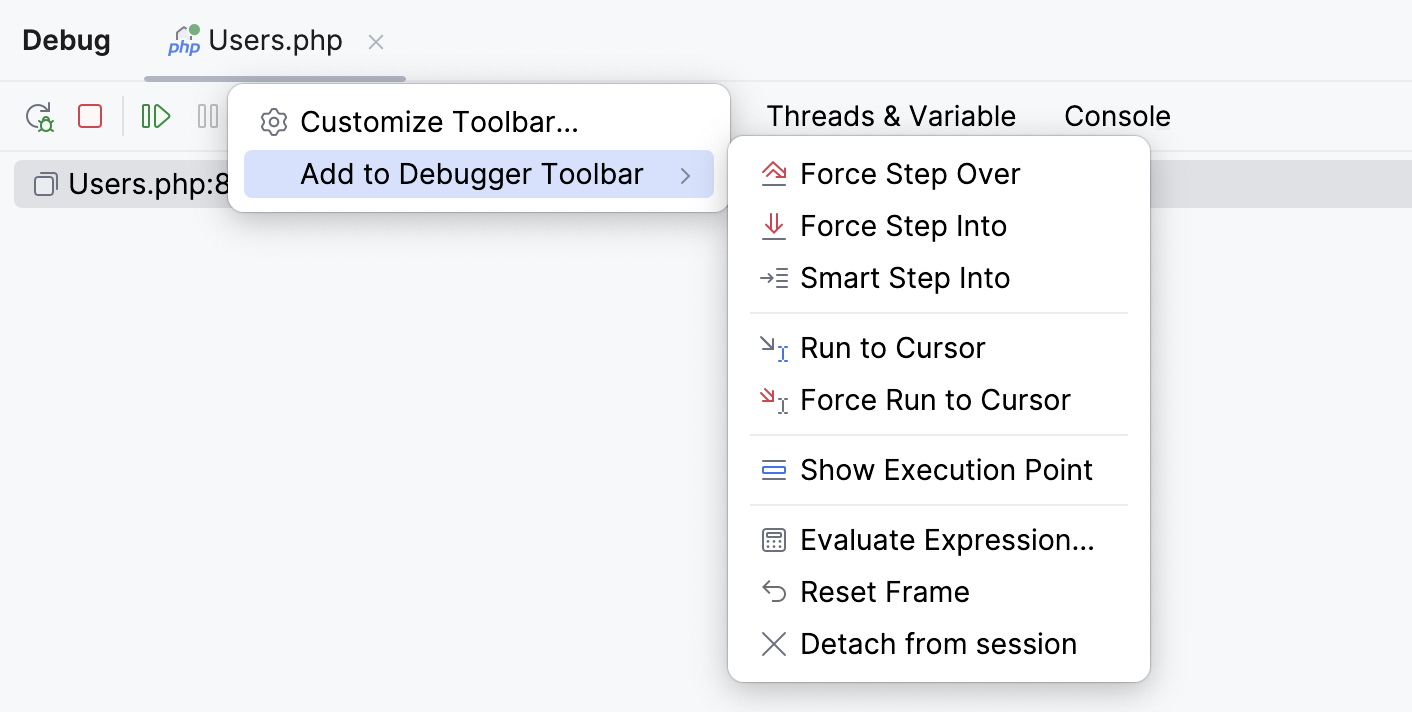Open the Threads & Variable tab

pyautogui.click(x=890, y=116)
